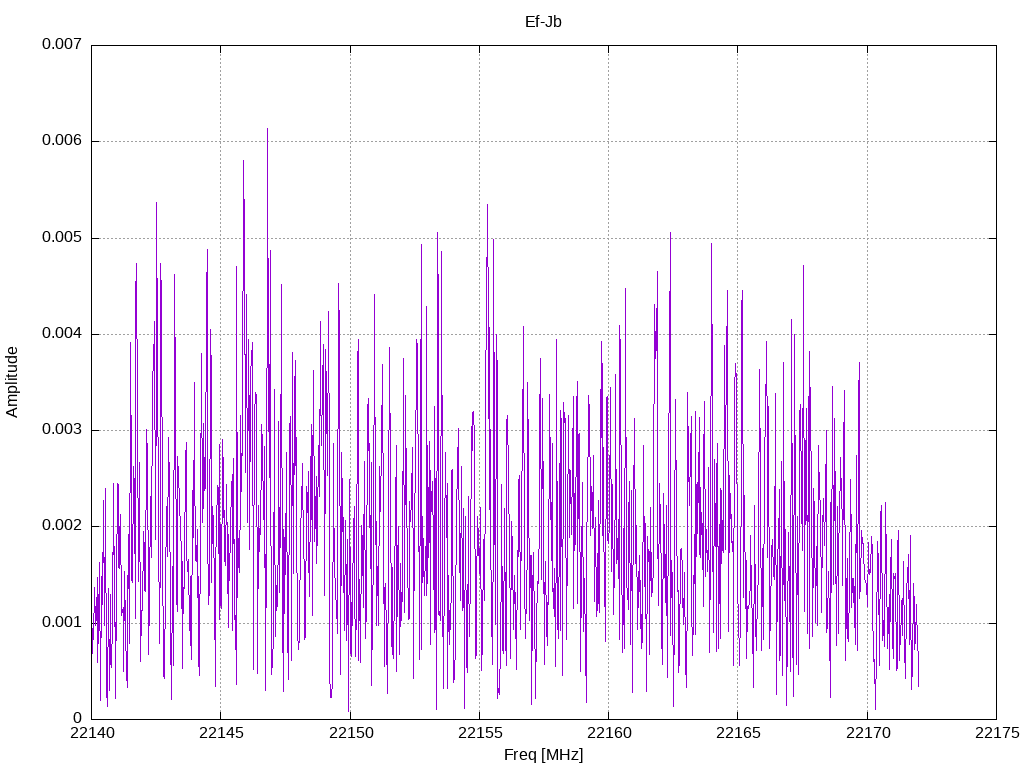
Task: Click the 22145 x-axis tick label
Action: point(221,733)
